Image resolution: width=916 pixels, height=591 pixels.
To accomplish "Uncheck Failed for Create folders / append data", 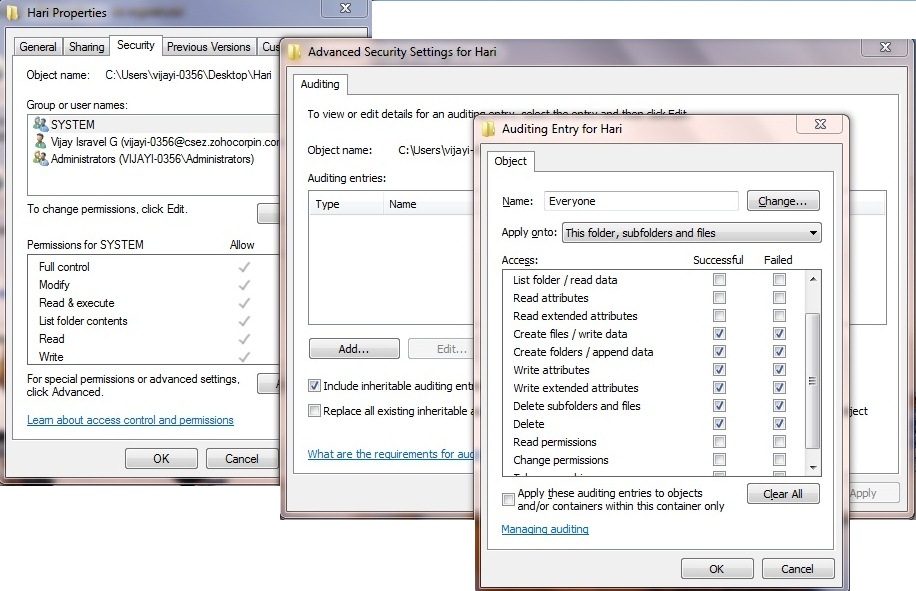I will pyautogui.click(x=779, y=352).
